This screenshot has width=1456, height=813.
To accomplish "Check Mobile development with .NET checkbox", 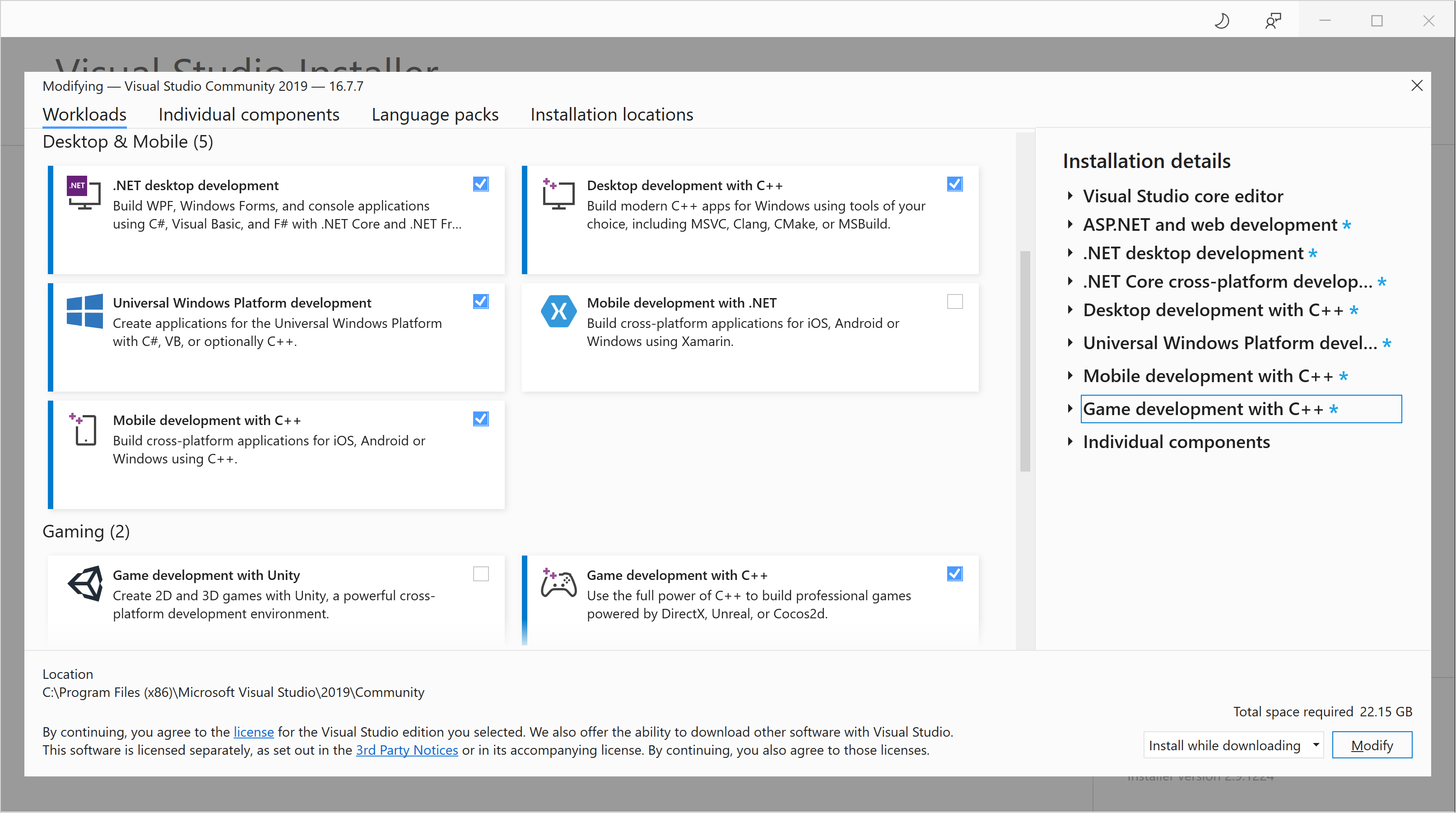I will (x=955, y=302).
